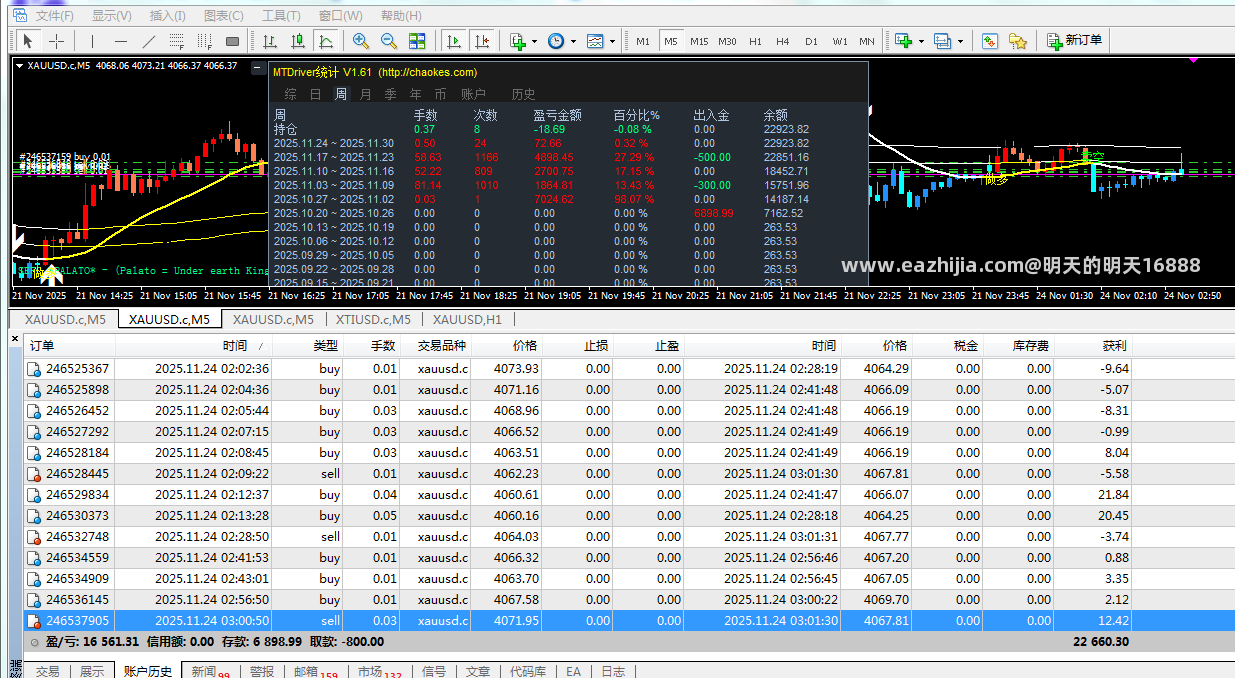This screenshot has width=1235, height=678.
Task: Switch to the XTIUSD.c,M5 chart tab
Action: [372, 320]
